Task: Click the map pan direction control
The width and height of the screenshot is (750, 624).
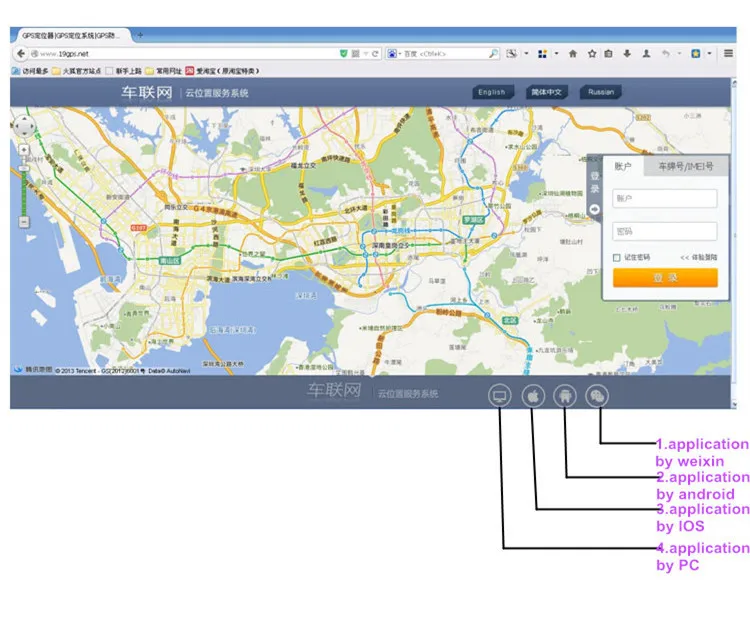Action: 24,128
